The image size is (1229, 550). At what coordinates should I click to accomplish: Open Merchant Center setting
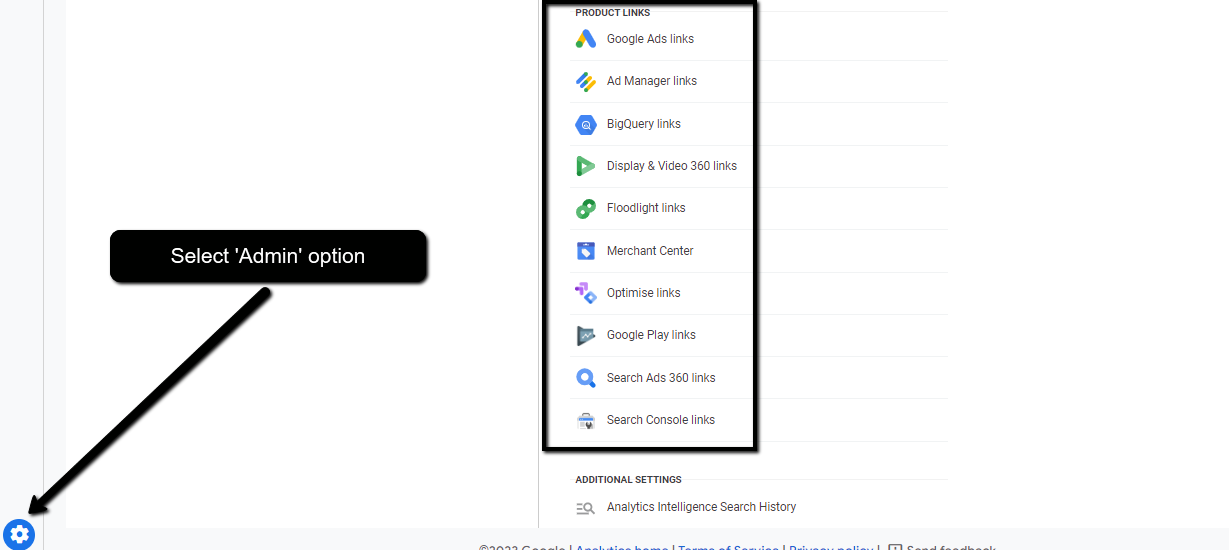pos(650,251)
